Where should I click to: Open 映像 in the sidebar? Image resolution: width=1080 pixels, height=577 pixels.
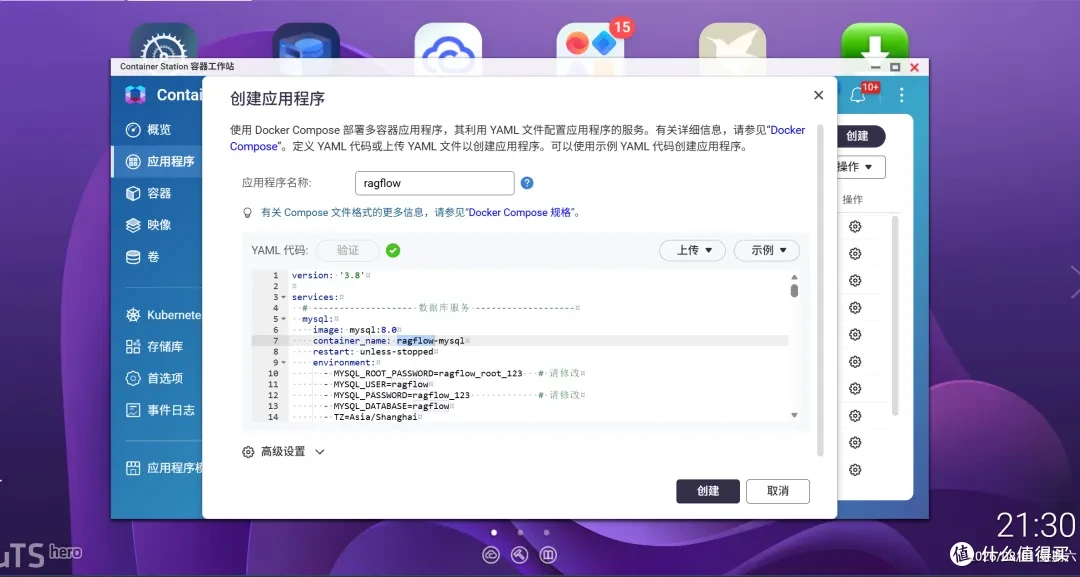(158, 225)
